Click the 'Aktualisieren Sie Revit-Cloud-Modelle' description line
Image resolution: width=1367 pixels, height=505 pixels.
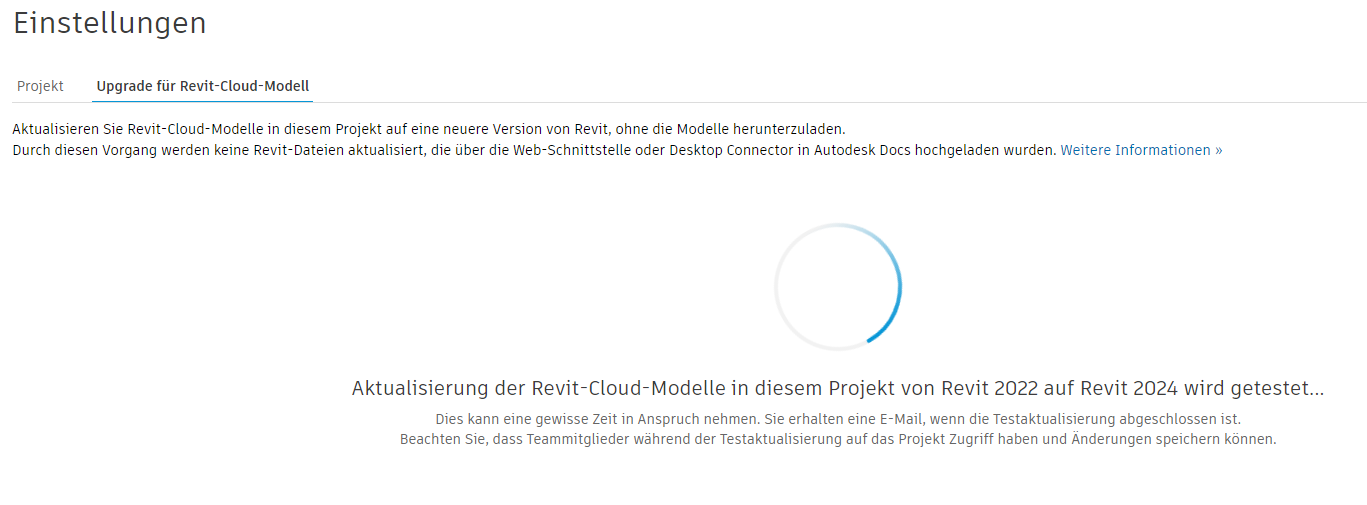430,129
